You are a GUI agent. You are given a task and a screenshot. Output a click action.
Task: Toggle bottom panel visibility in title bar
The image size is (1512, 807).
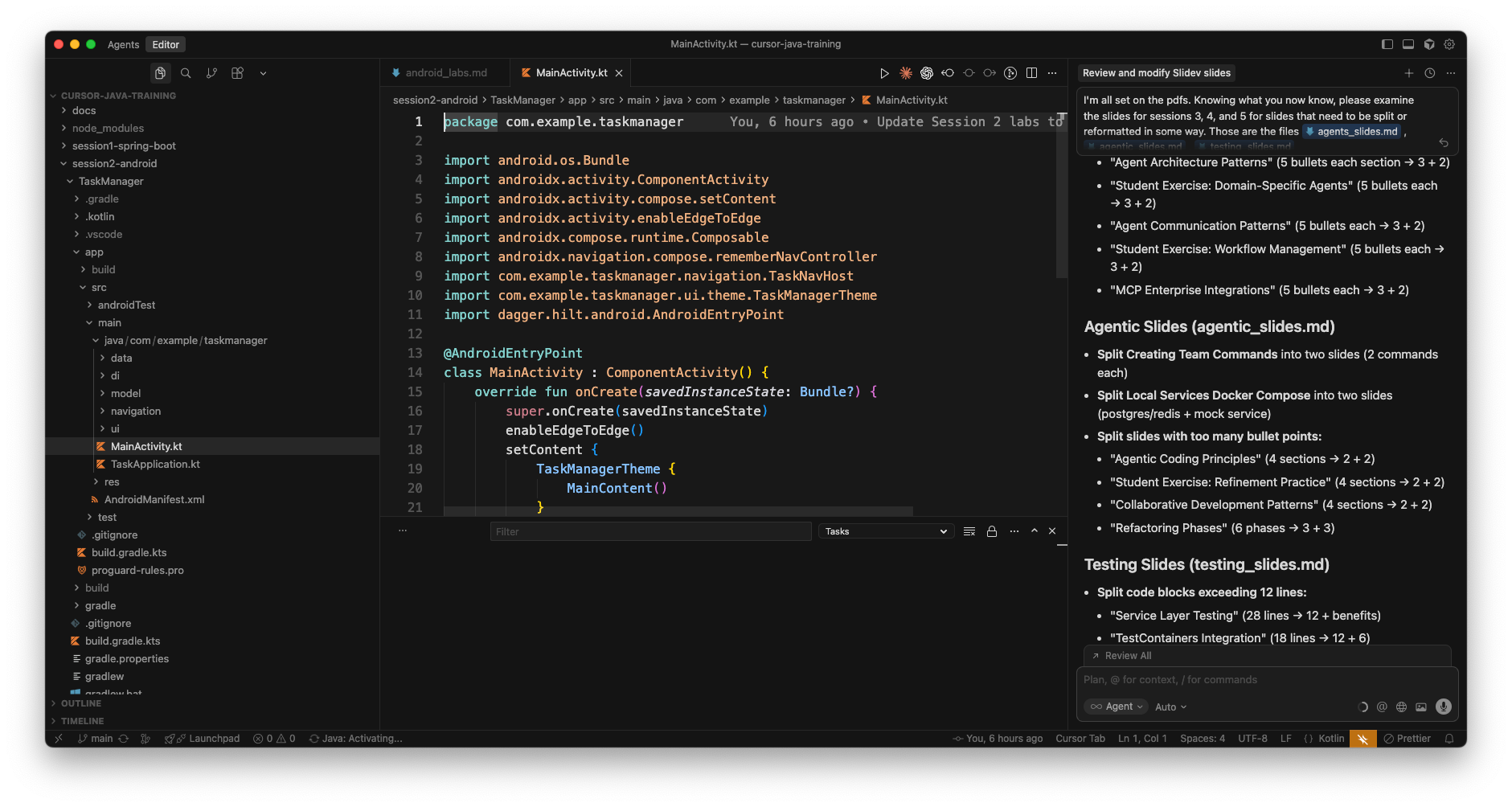tap(1408, 44)
